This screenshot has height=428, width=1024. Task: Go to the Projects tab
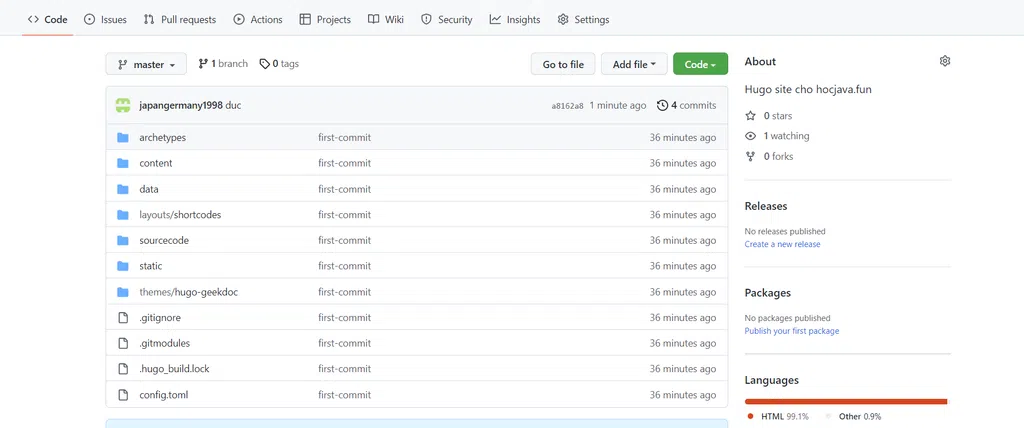325,20
